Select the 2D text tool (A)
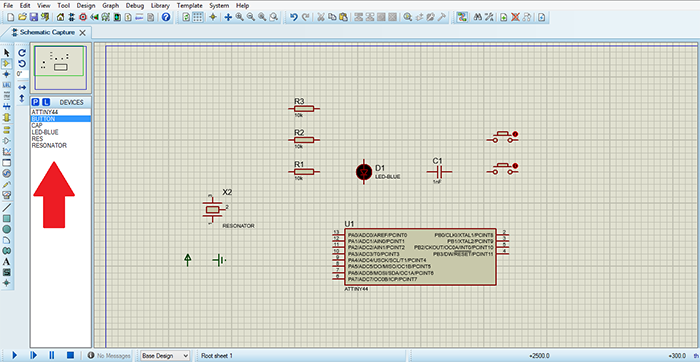 (x=7, y=262)
